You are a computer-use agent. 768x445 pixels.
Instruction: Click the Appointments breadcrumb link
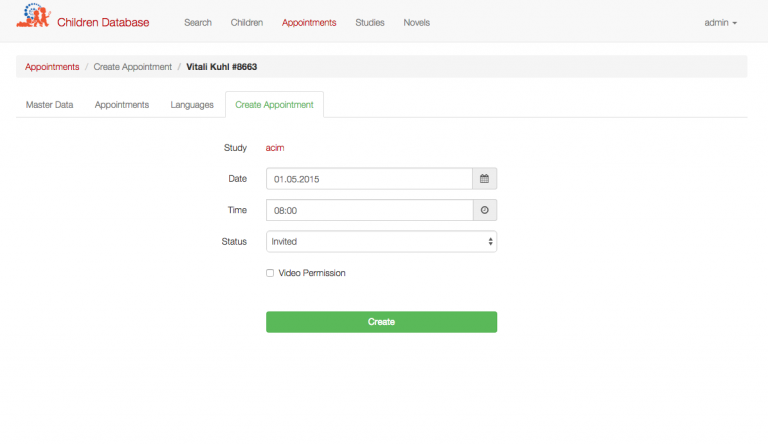(52, 67)
